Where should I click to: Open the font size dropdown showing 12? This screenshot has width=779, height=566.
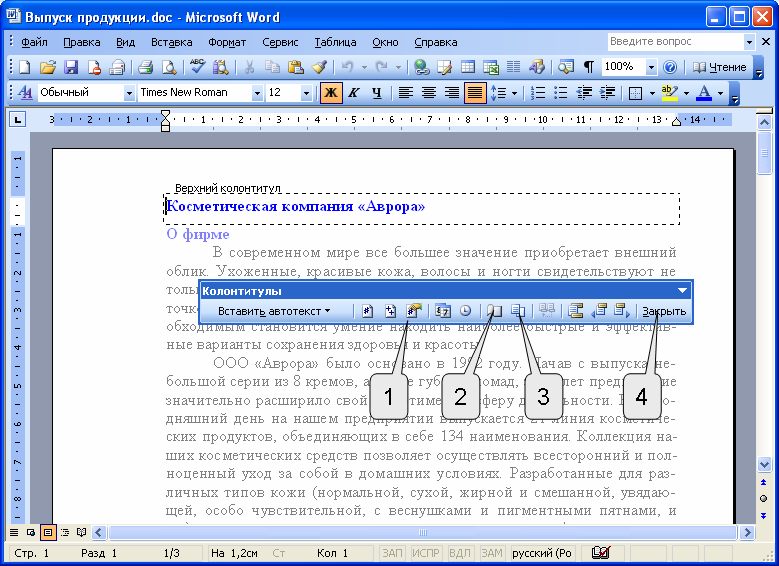tap(306, 92)
